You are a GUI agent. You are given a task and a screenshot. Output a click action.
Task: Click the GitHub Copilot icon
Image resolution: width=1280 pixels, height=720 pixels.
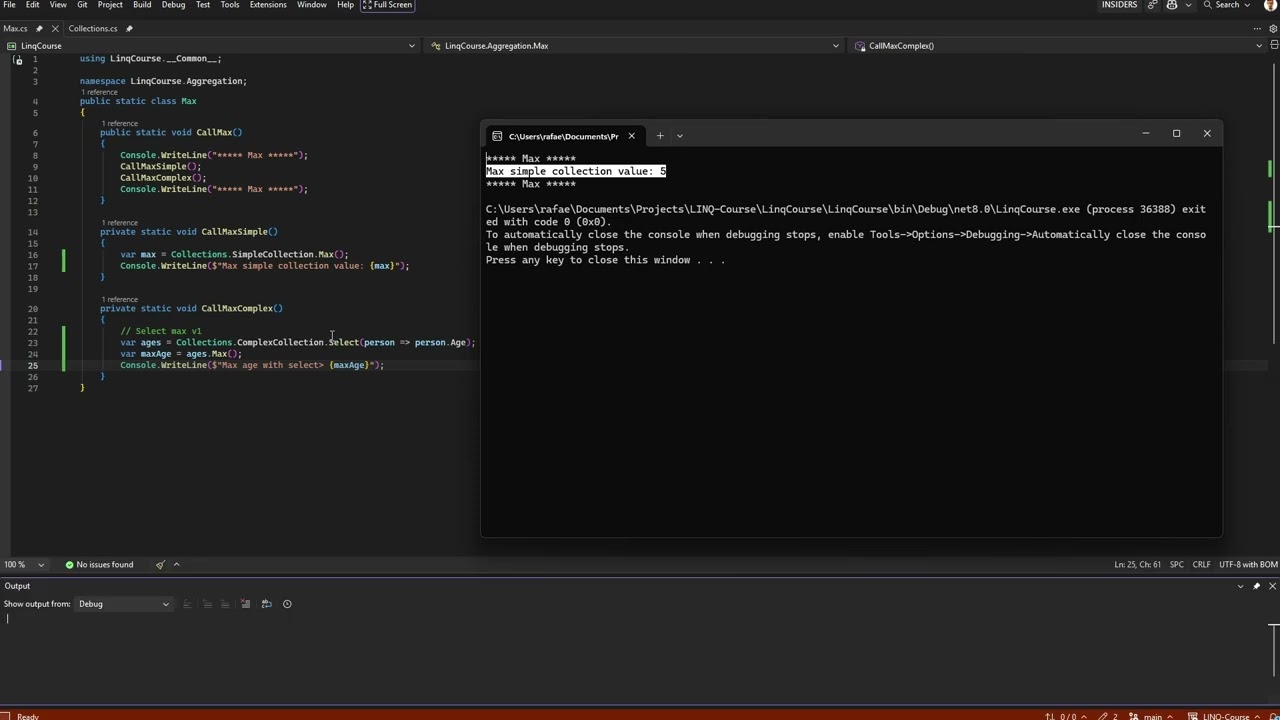point(1172,5)
